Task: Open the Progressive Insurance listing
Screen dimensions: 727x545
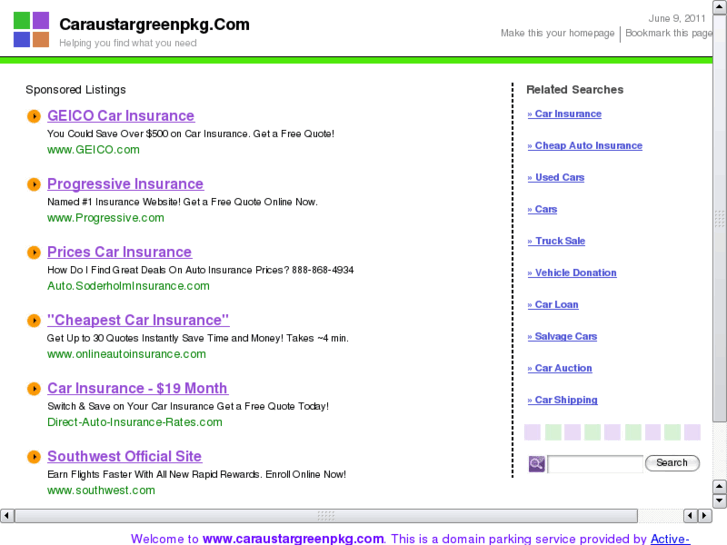Action: (125, 184)
